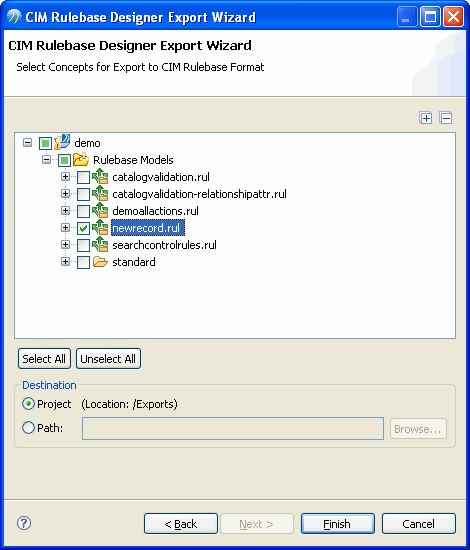
Task: Click the newrecord.rul file icon
Action: pyautogui.click(x=100, y=228)
